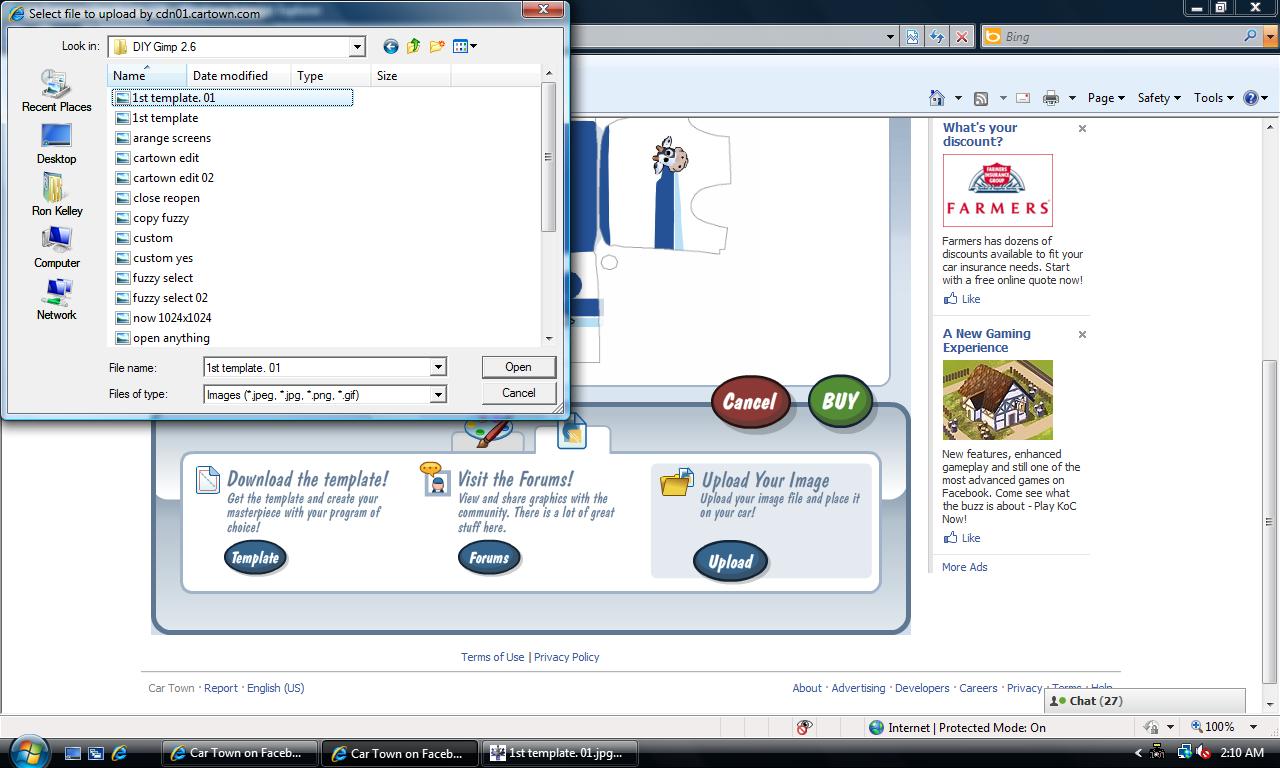The image size is (1280, 768).
Task: Sort files by Date modified column
Action: click(230, 76)
